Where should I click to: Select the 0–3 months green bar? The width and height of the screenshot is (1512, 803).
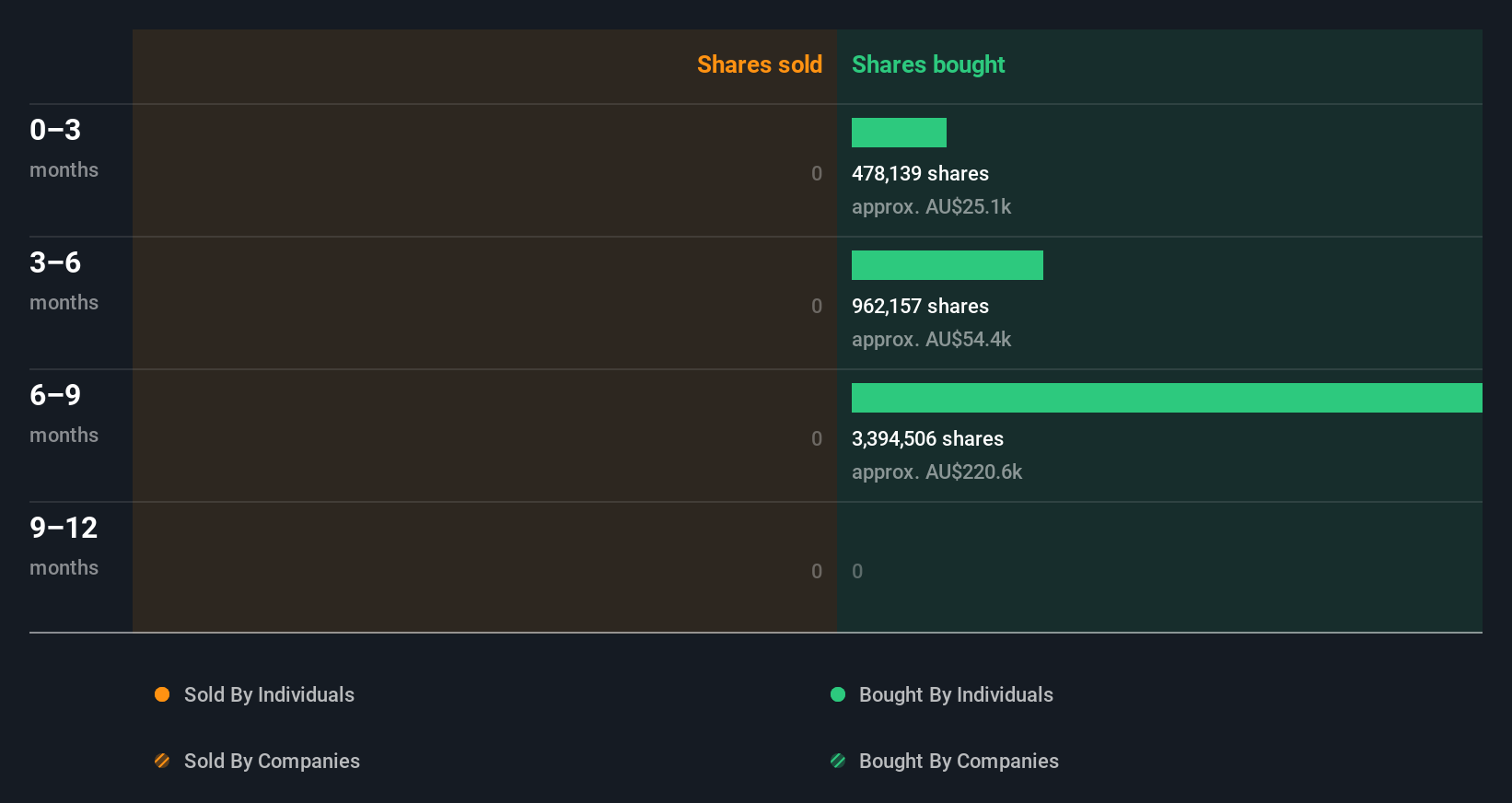899,133
